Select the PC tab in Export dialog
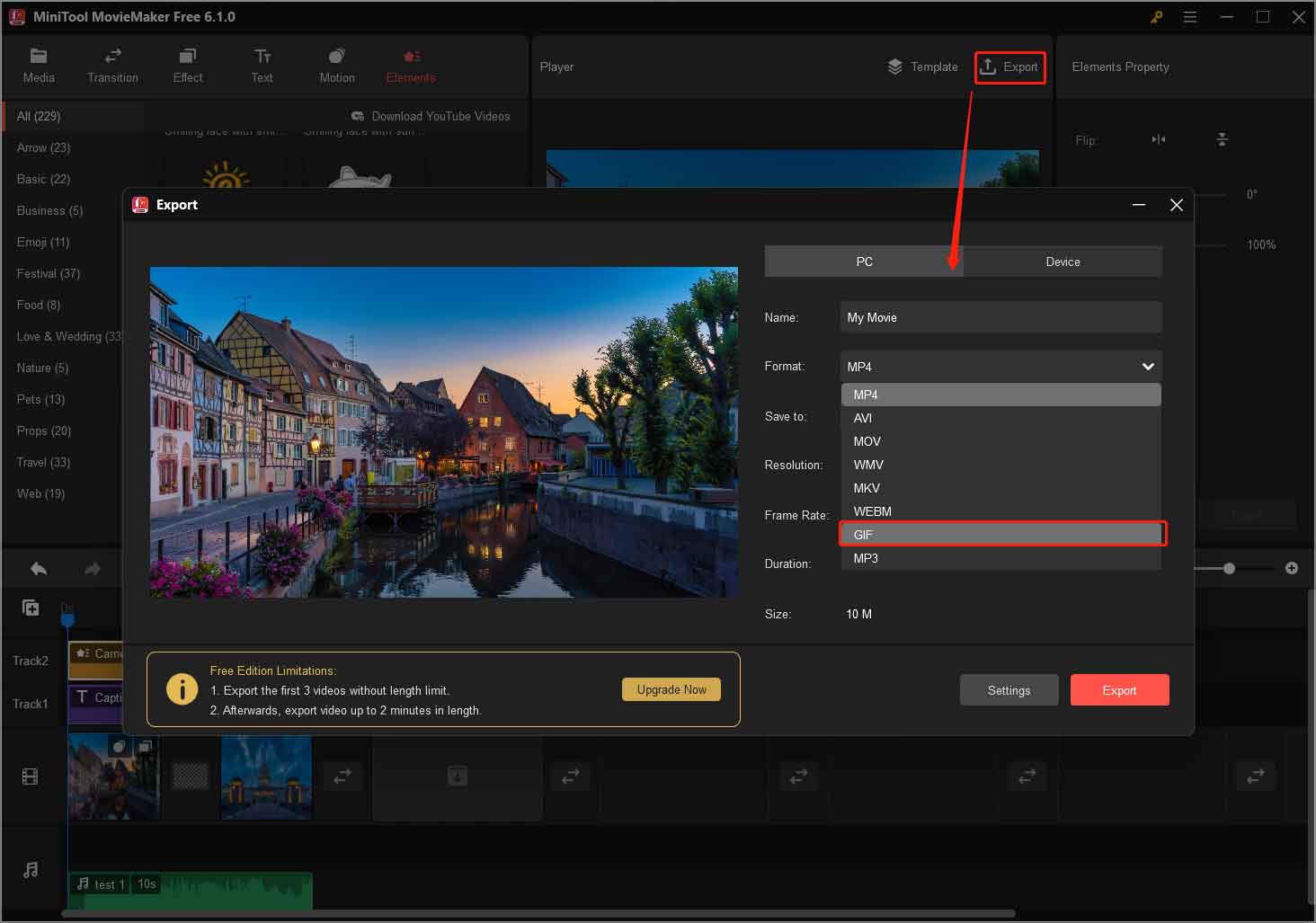The width and height of the screenshot is (1316, 923). pos(864,262)
